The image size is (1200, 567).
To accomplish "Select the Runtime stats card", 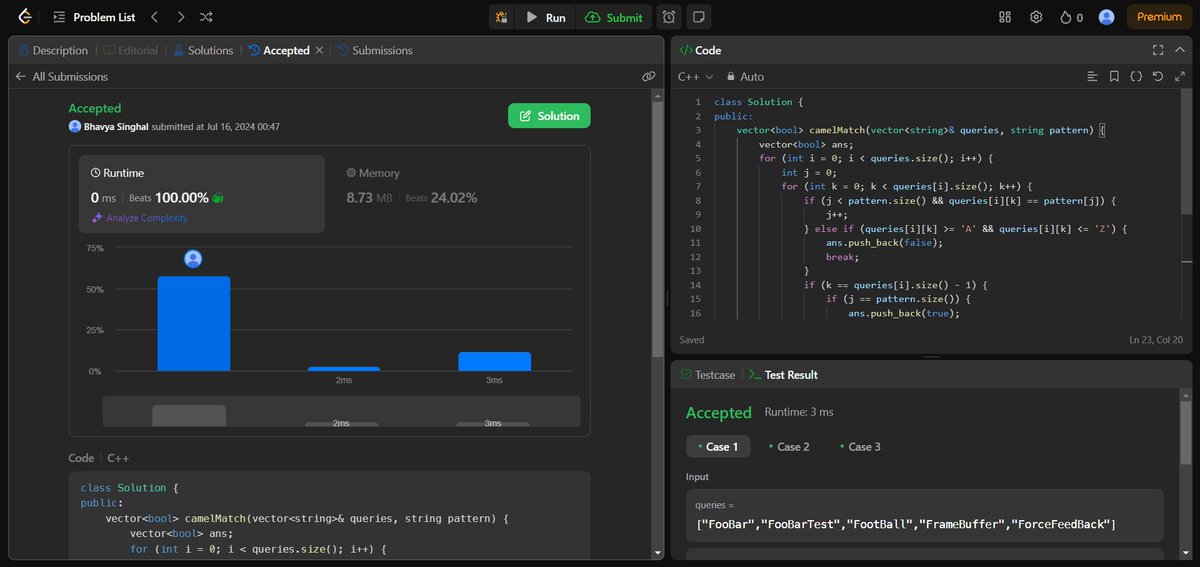I will coord(203,194).
